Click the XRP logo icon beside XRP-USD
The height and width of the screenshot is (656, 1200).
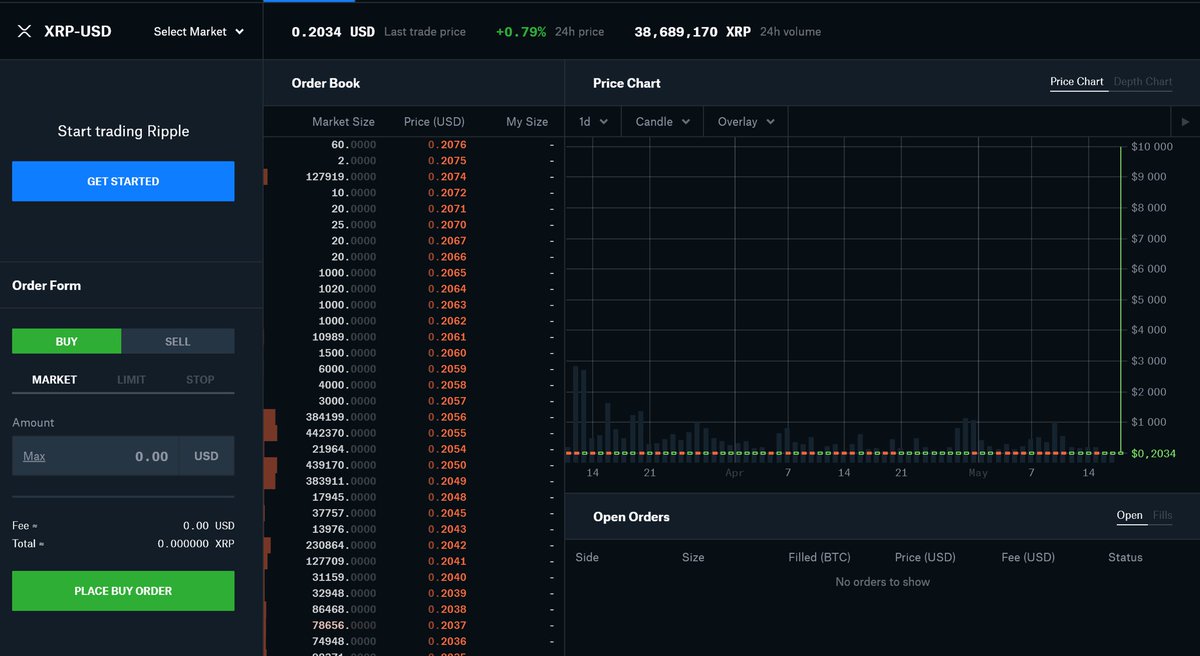[25, 32]
